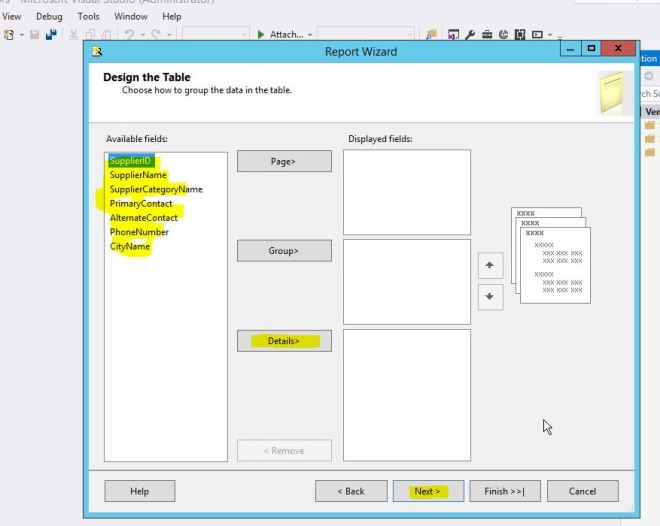Click the Solution Explorer toolbar icon

tap(453, 35)
